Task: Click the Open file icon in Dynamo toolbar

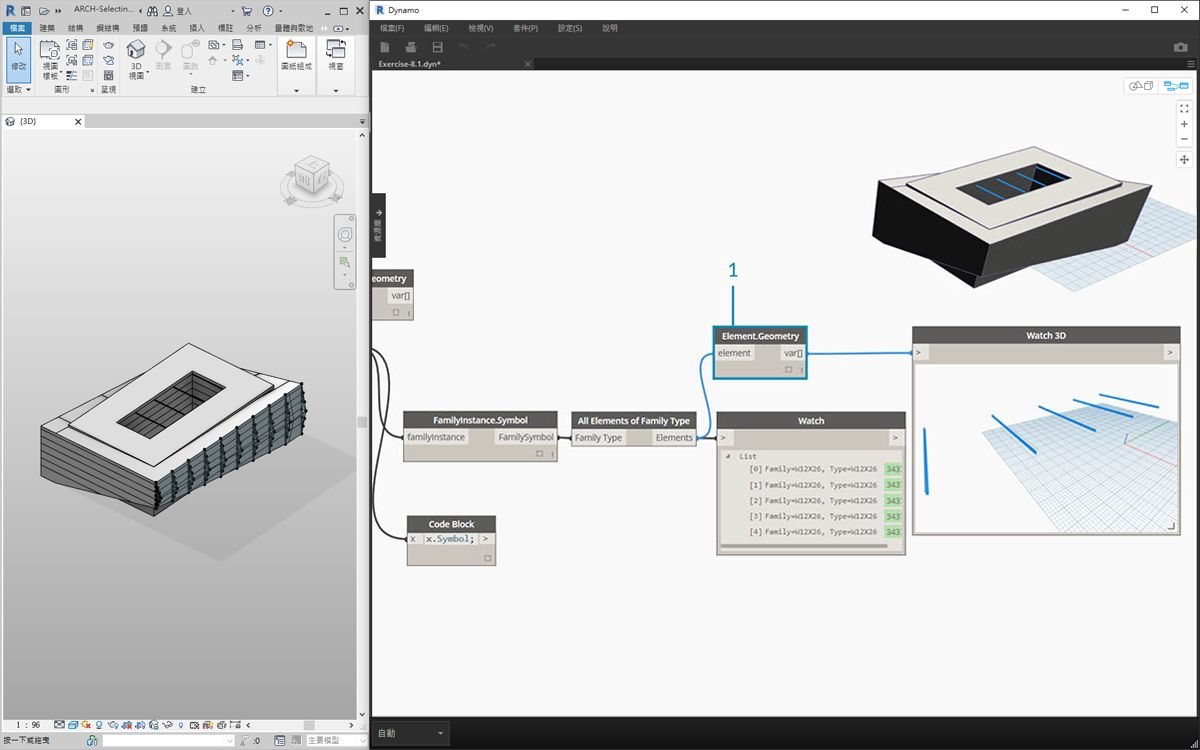Action: [410, 47]
